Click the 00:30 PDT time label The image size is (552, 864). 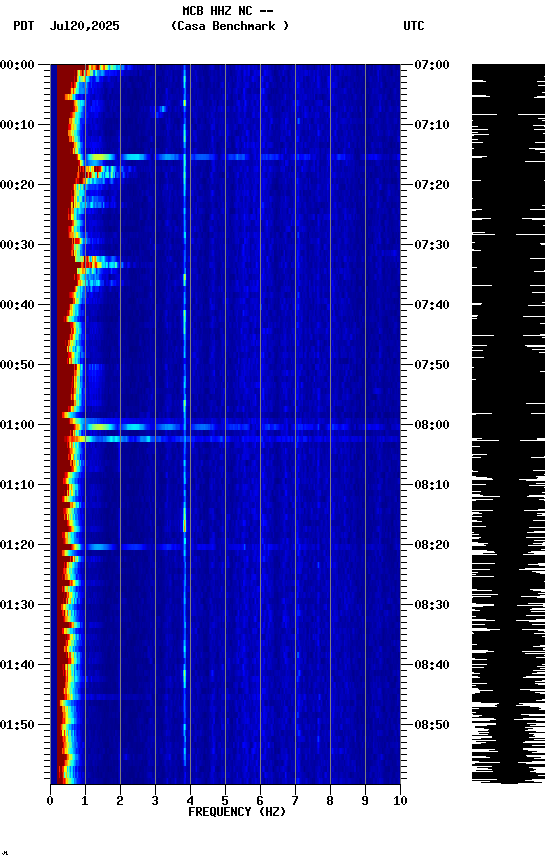(x=17, y=245)
